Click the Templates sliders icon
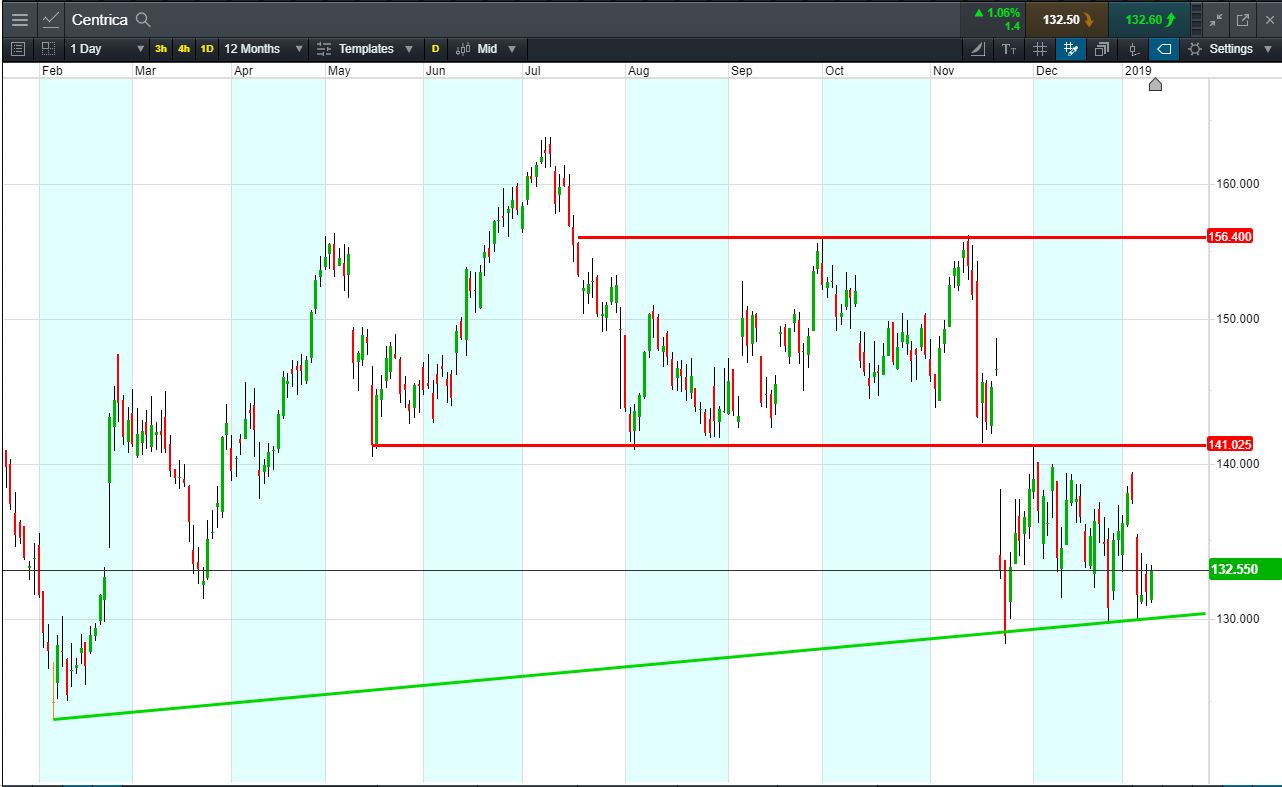This screenshot has height=787, width=1282. click(324, 48)
